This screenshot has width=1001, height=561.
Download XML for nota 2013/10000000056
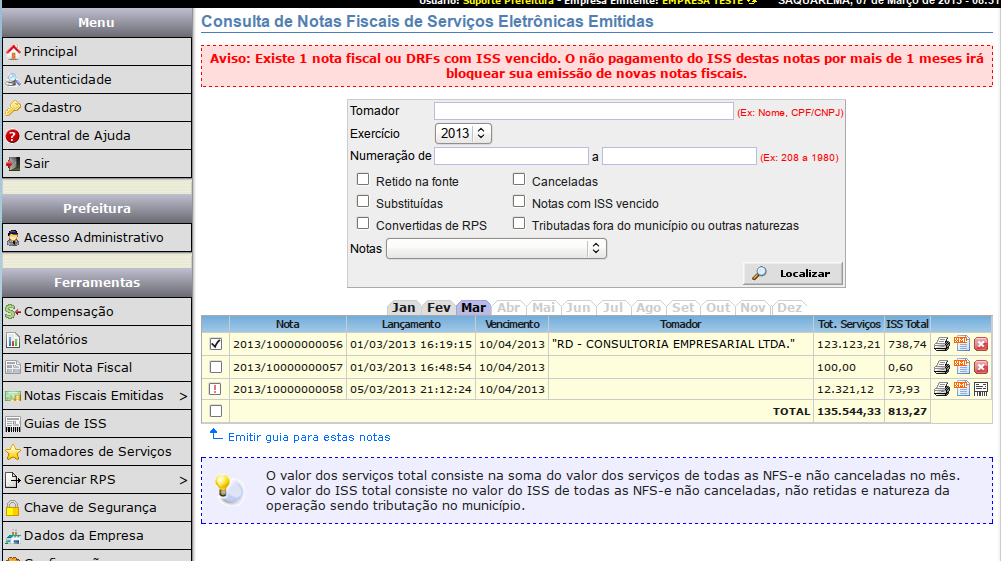pyautogui.click(x=962, y=344)
